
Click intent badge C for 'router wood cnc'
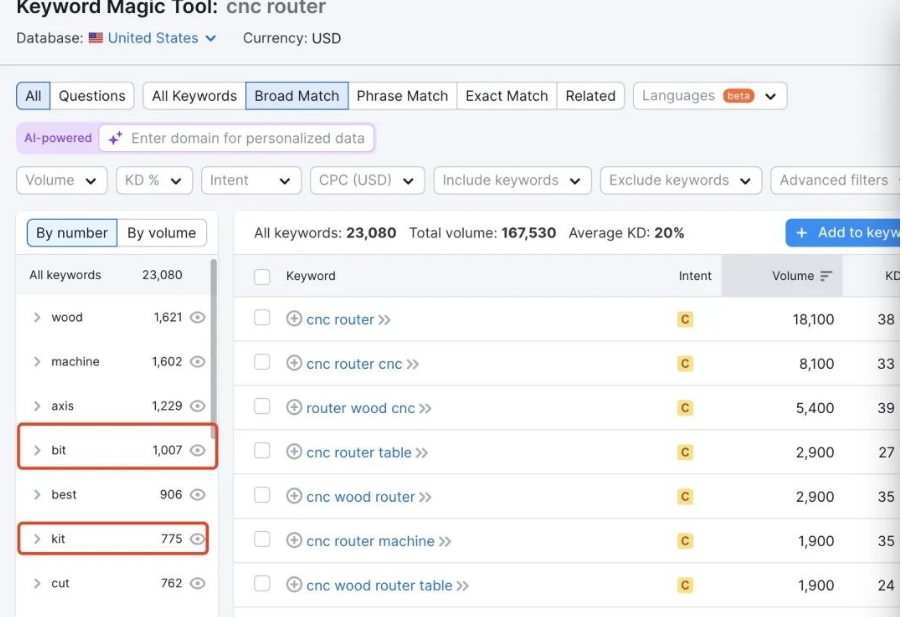tap(685, 408)
